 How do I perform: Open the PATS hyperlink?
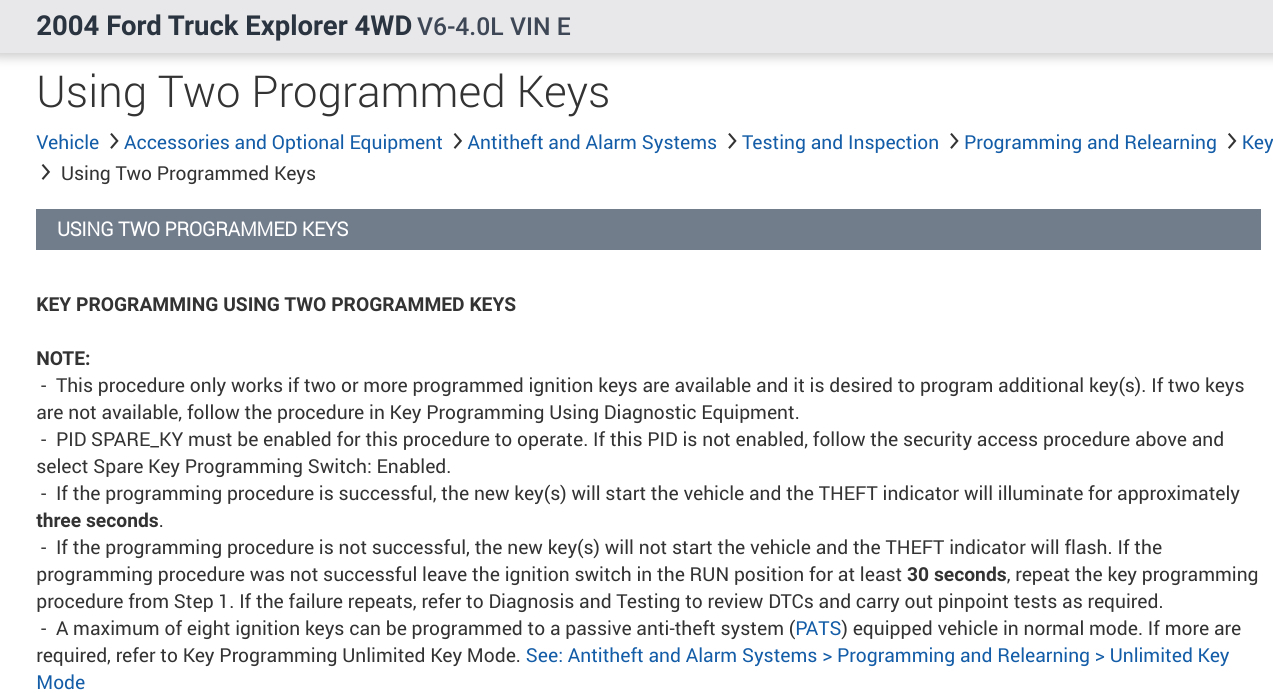(816, 629)
